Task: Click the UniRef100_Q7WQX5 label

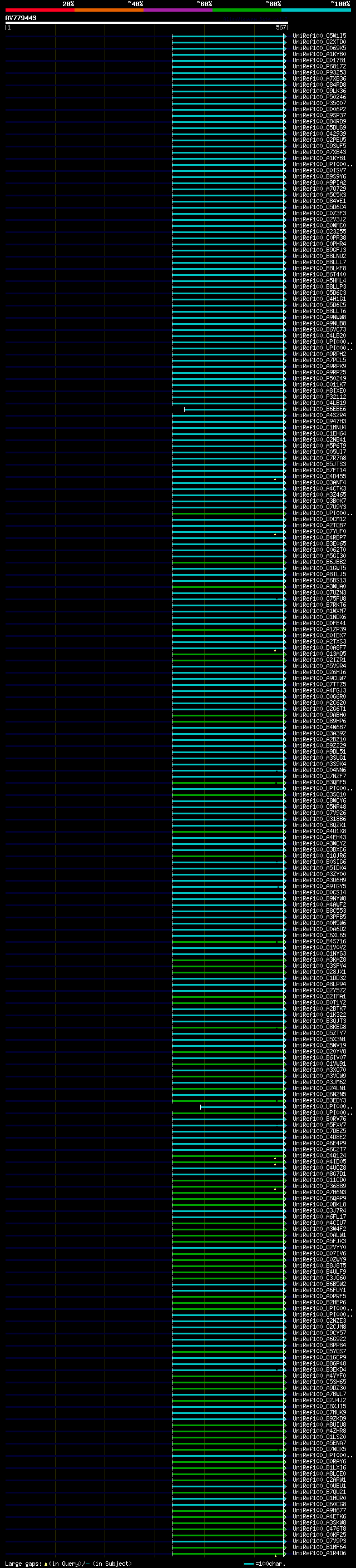Action: click(x=319, y=1449)
